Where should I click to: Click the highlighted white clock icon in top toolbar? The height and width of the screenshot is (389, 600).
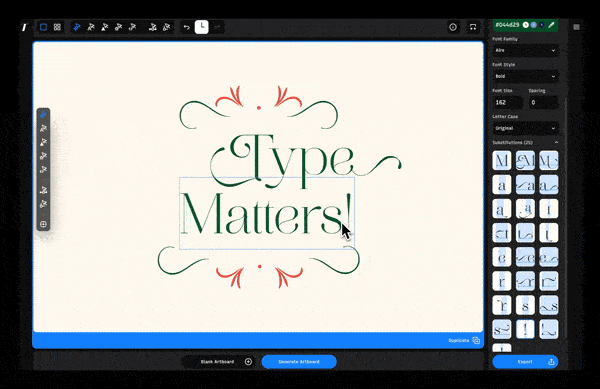tap(202, 27)
